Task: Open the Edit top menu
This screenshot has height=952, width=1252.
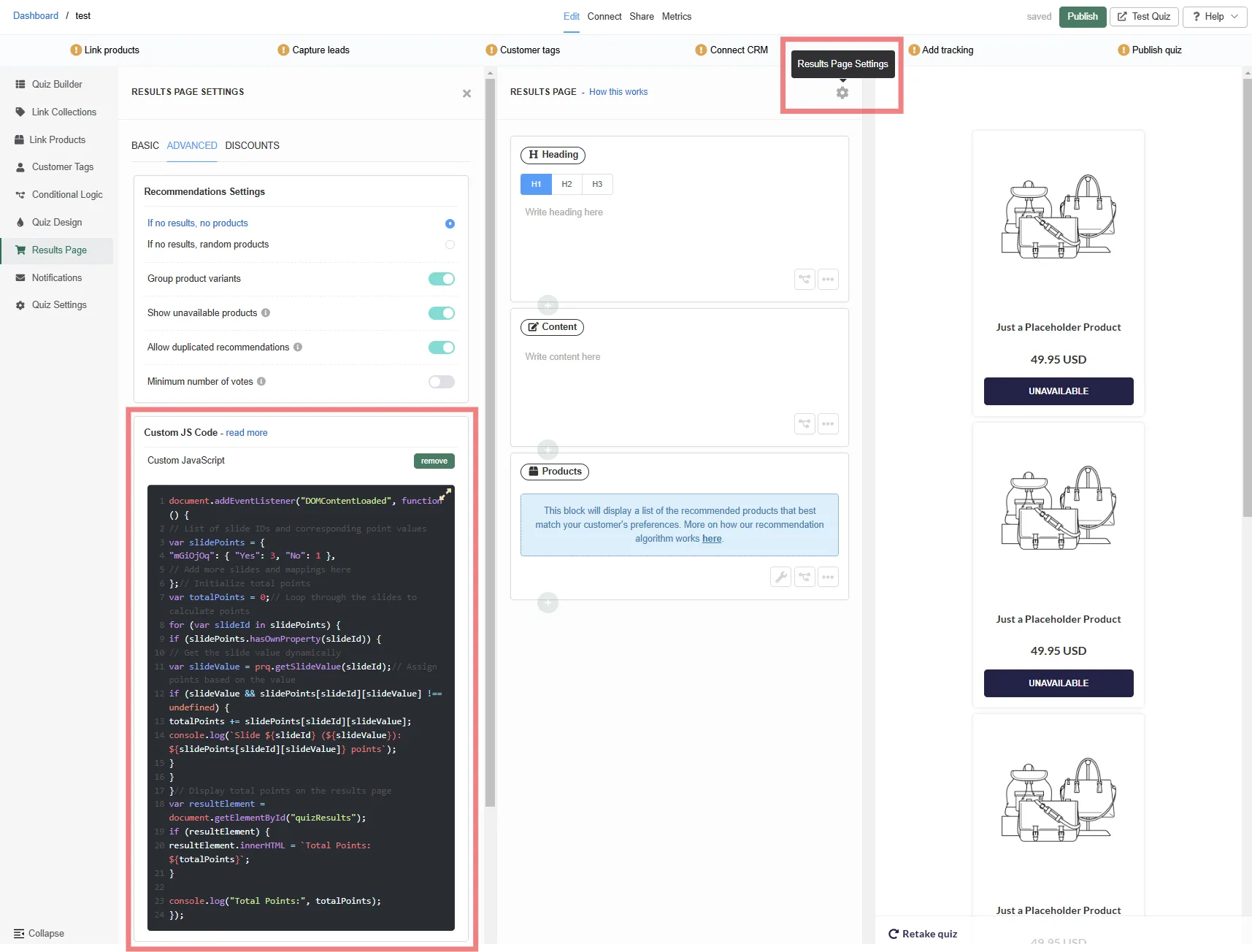Action: [x=572, y=16]
